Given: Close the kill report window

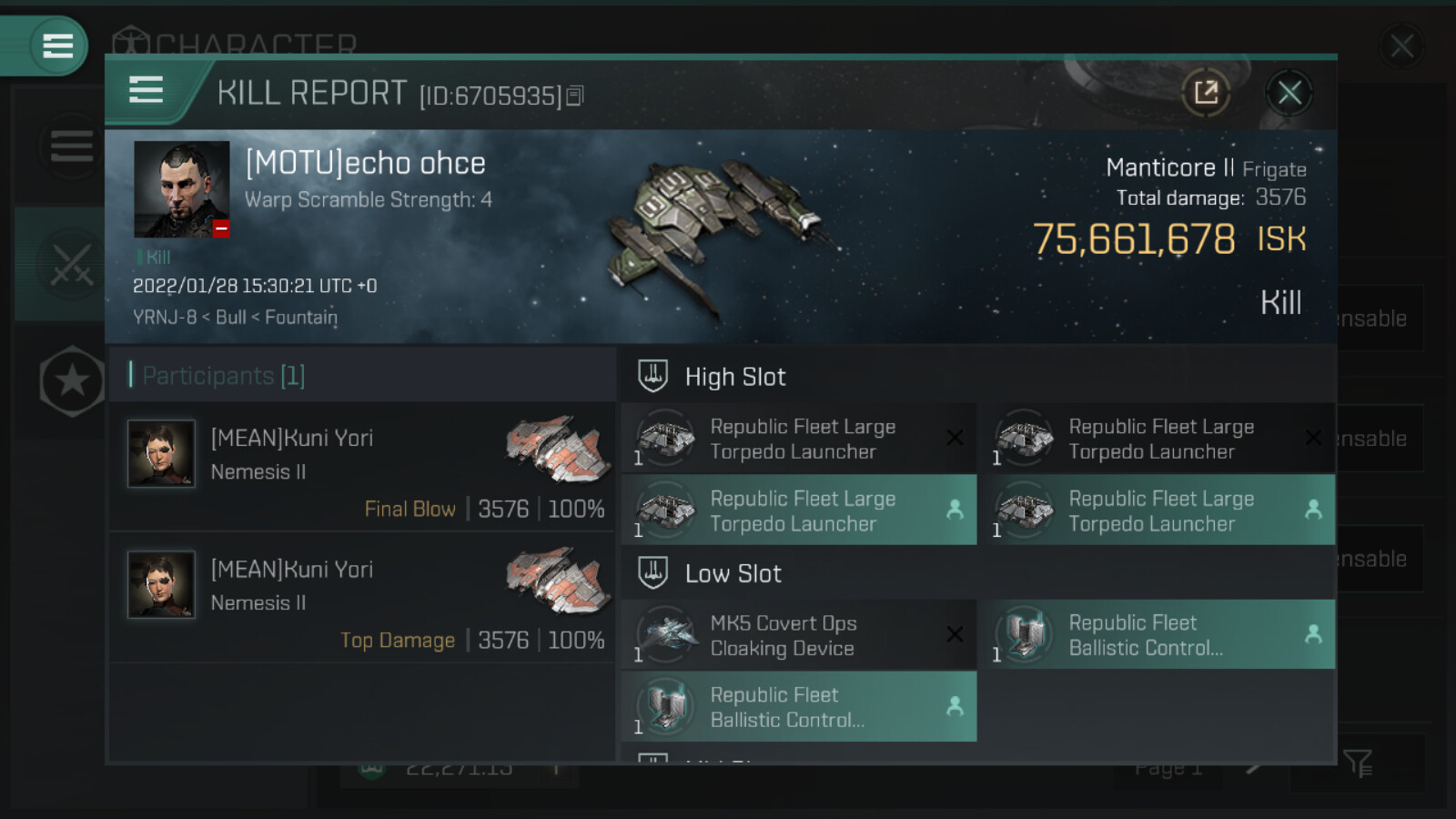Looking at the screenshot, I should (1289, 92).
